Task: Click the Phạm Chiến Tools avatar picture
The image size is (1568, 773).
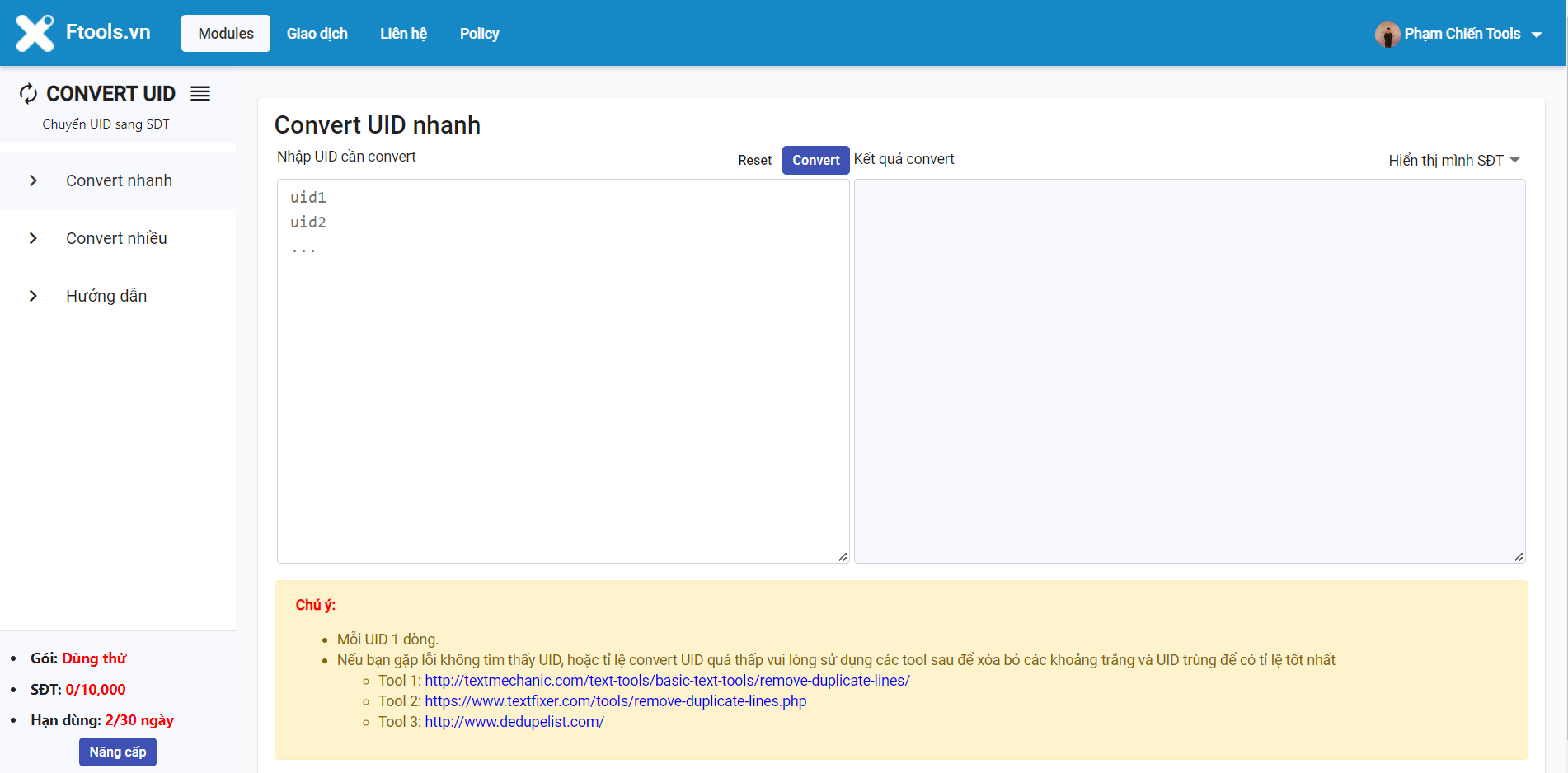Action: (1387, 34)
